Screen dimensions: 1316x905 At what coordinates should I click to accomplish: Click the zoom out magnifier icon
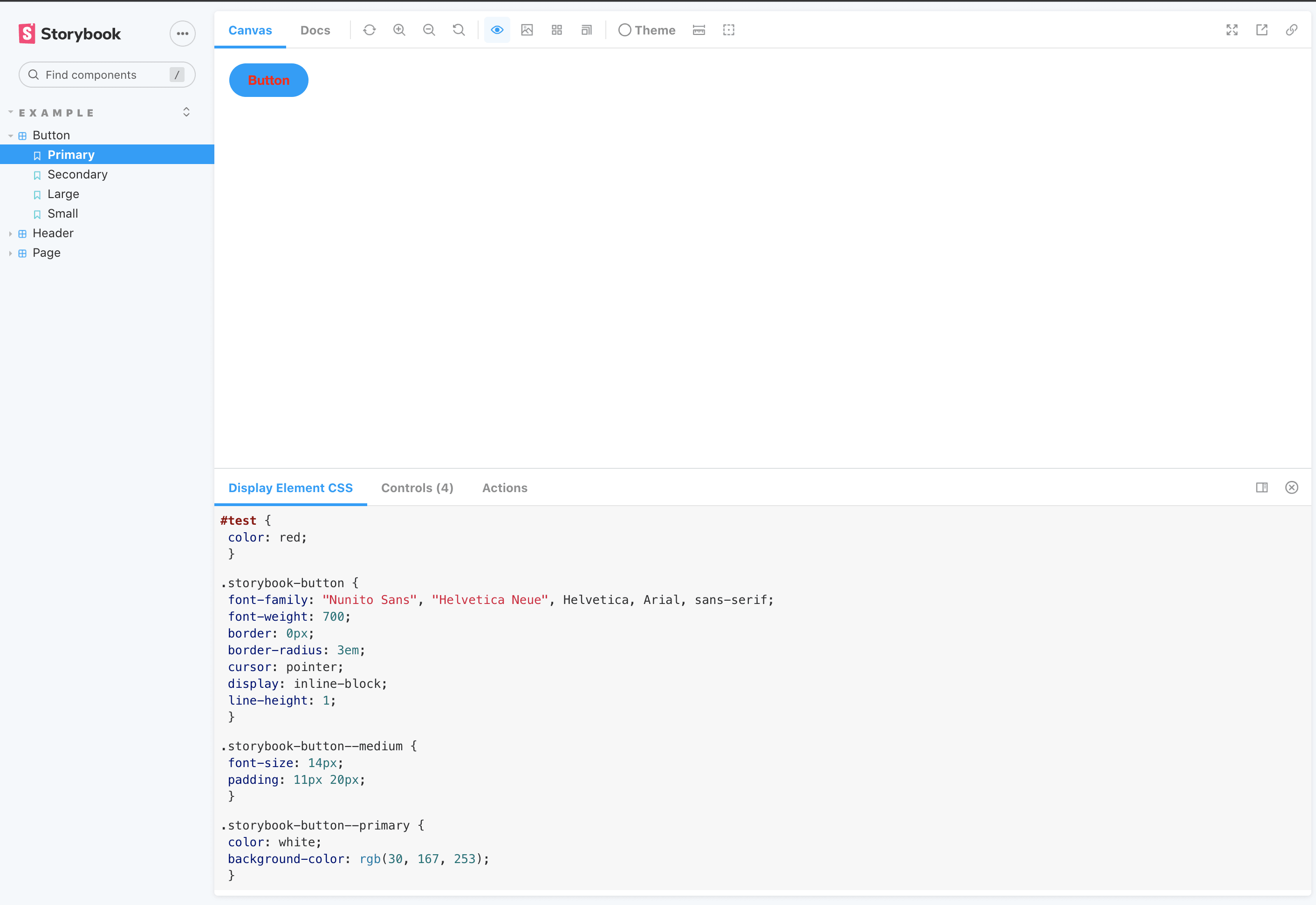point(429,30)
